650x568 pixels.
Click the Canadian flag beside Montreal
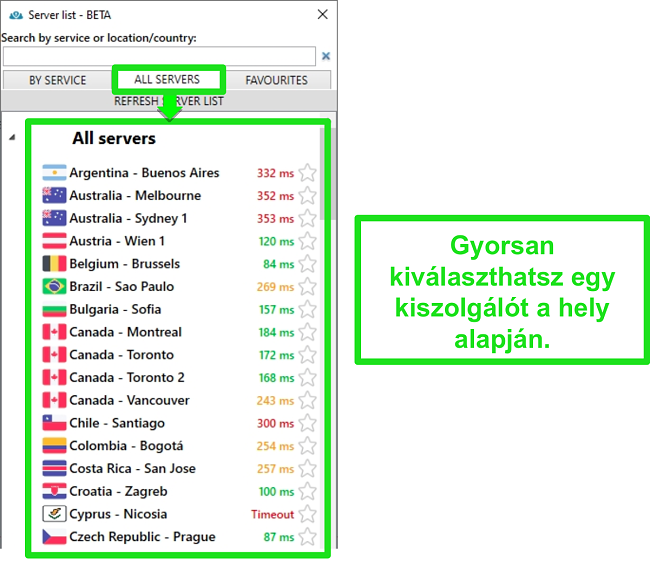54,332
